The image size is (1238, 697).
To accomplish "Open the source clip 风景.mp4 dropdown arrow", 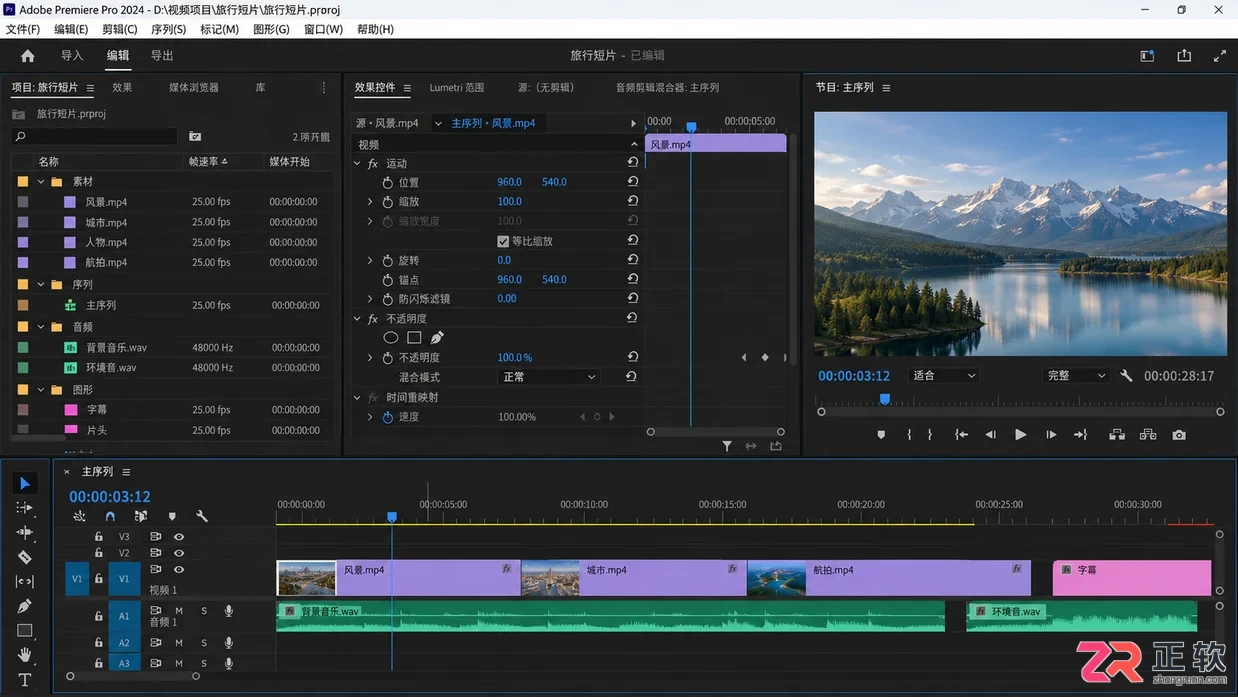I will click(x=438, y=124).
